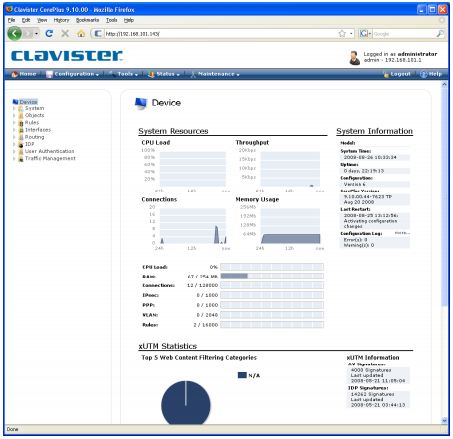Click the "Version 6" configuration value
The image size is (453, 439).
pyautogui.click(x=355, y=184)
